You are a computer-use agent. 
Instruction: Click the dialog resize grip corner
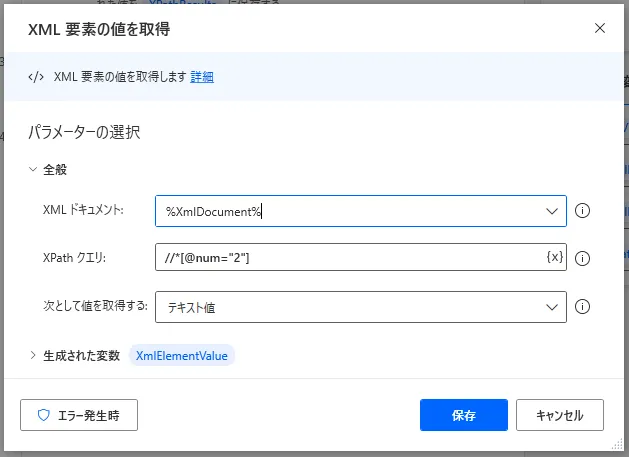[x=617, y=444]
